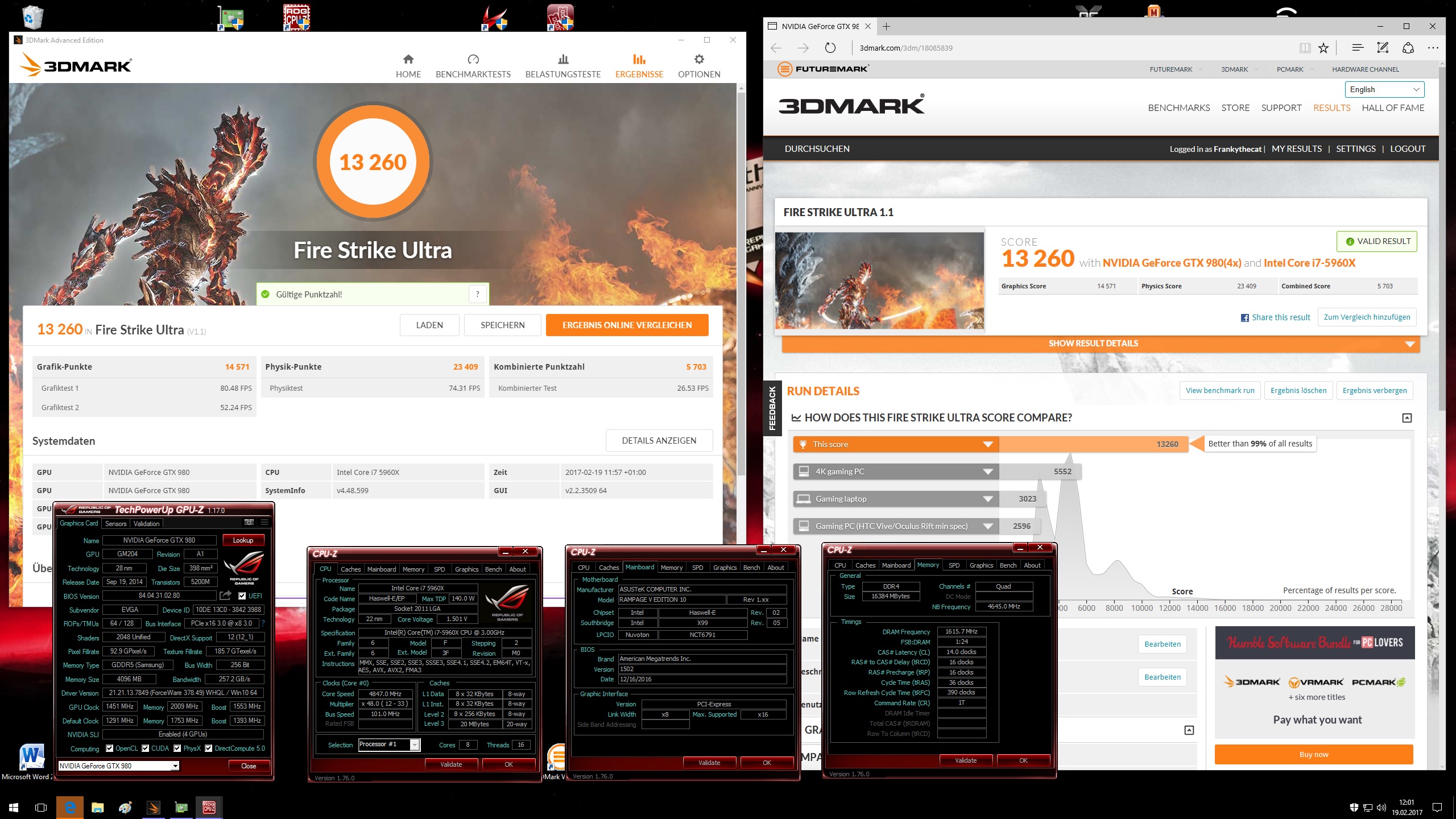Click the Edge address bar URL

click(905, 48)
